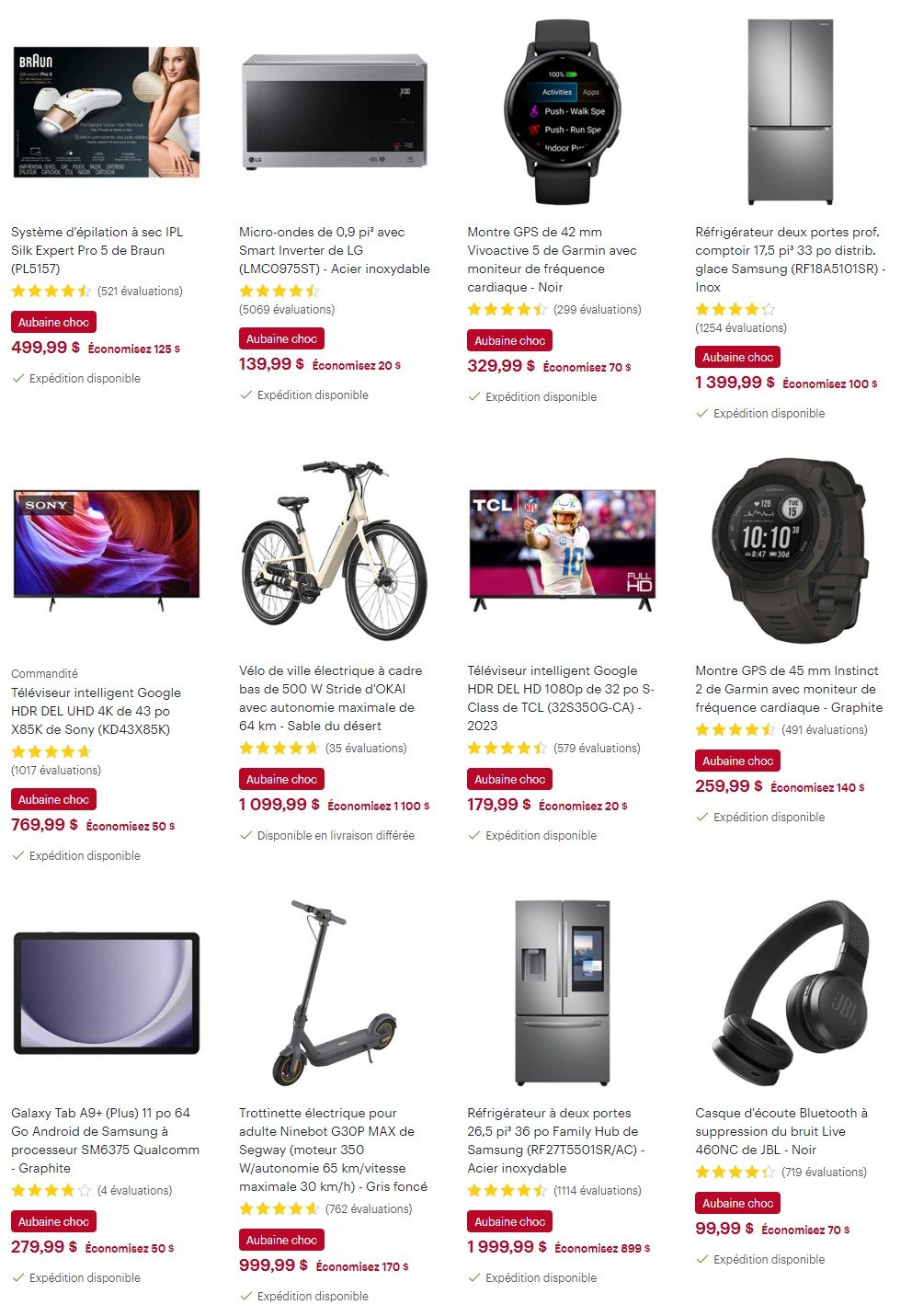This screenshot has height=1316, width=912.
Task: Open the Galaxy Tab A9+ tablet image
Action: click(x=107, y=993)
